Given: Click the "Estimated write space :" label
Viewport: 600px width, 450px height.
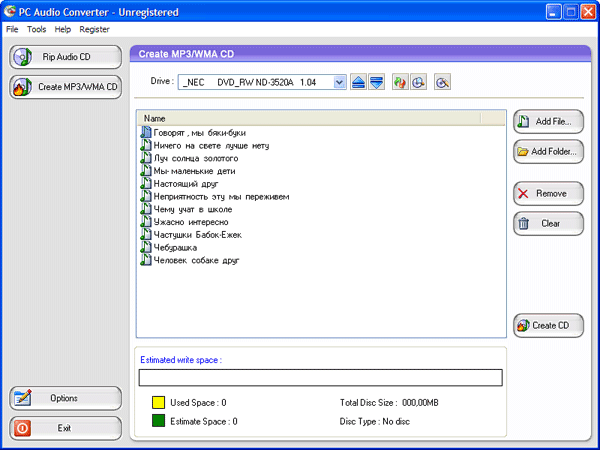Looking at the screenshot, I should 181,360.
